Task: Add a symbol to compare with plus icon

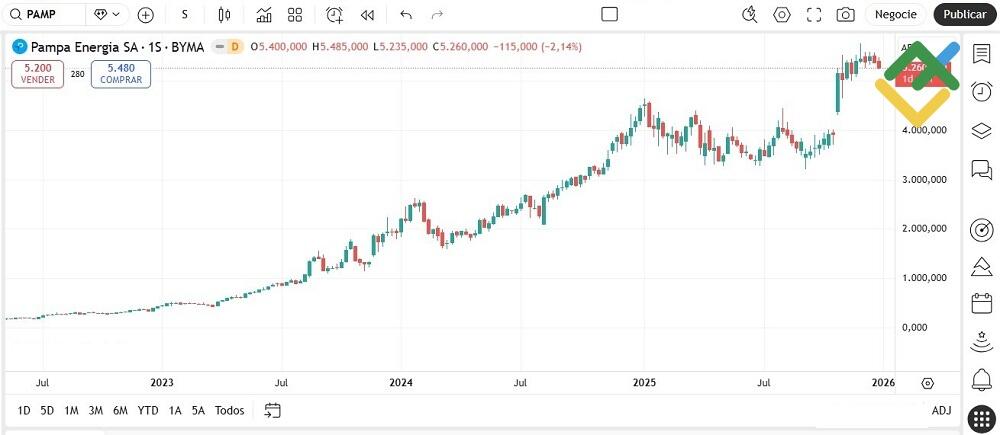Action: 145,14
